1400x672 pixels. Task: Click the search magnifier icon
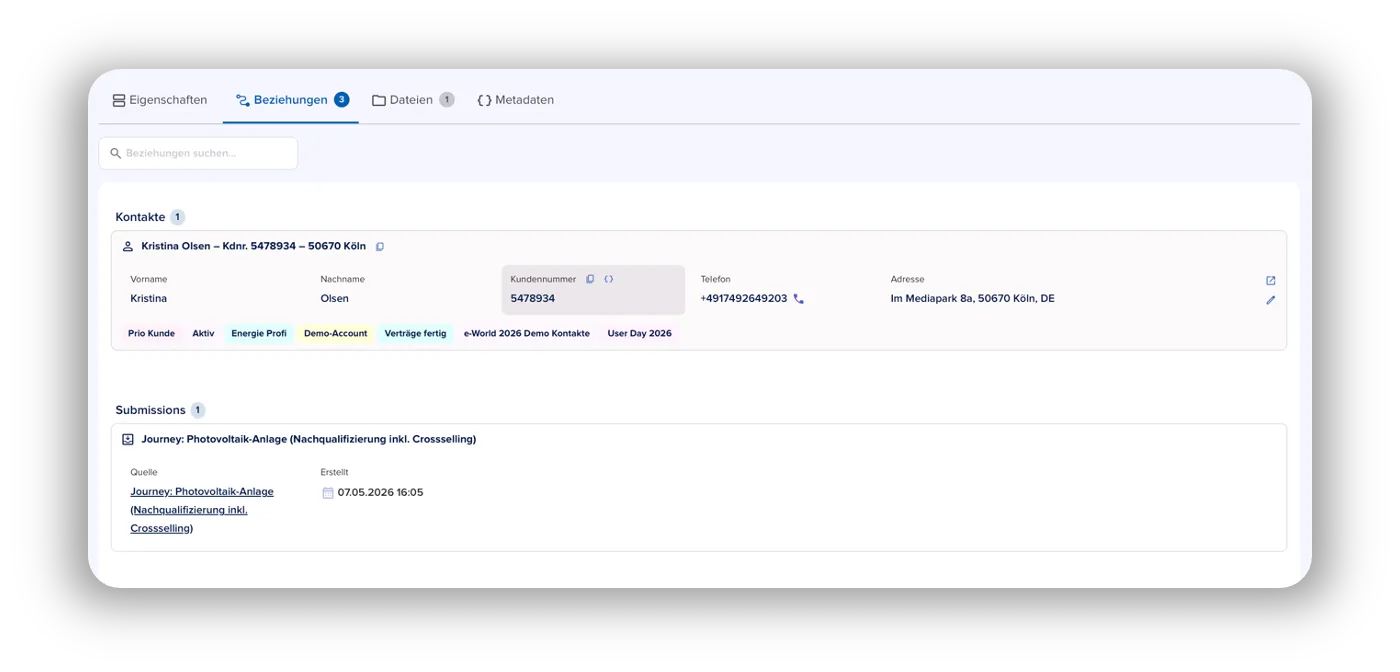tap(115, 153)
